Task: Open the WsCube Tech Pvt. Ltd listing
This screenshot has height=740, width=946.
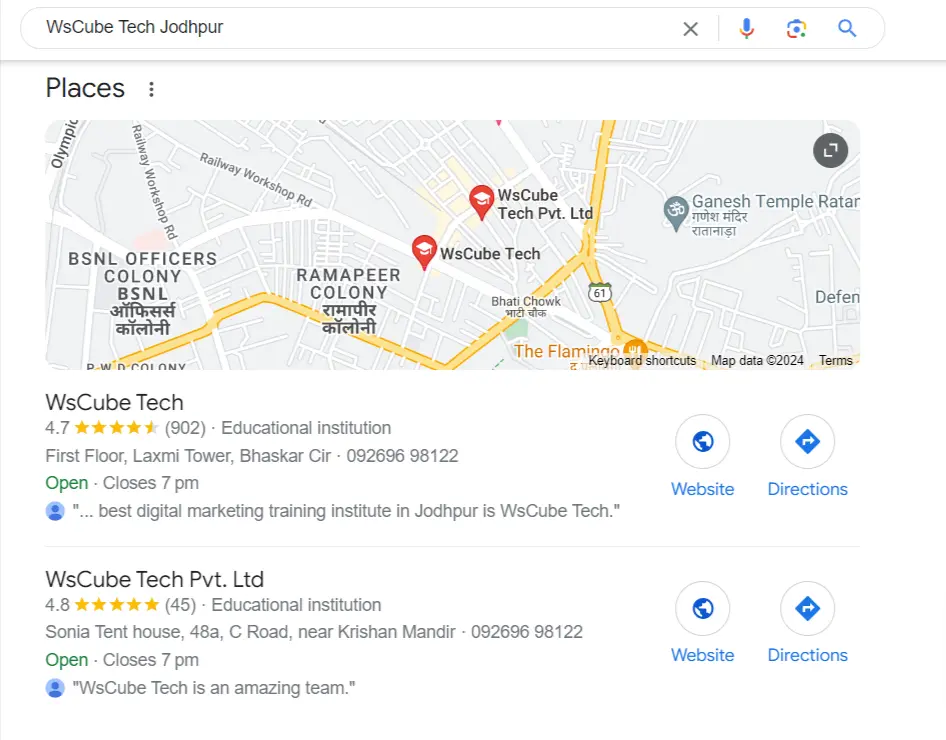Action: pos(154,579)
